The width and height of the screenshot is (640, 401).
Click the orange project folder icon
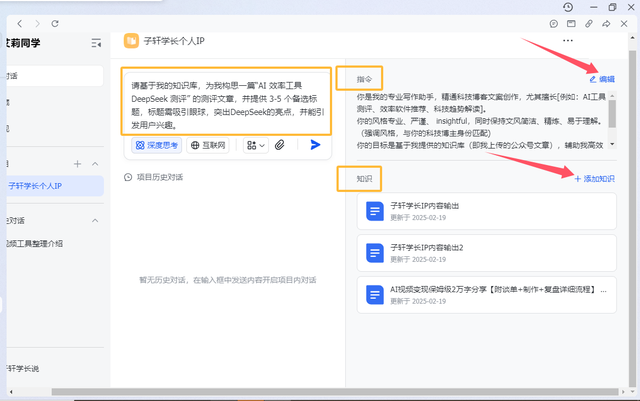click(131, 41)
